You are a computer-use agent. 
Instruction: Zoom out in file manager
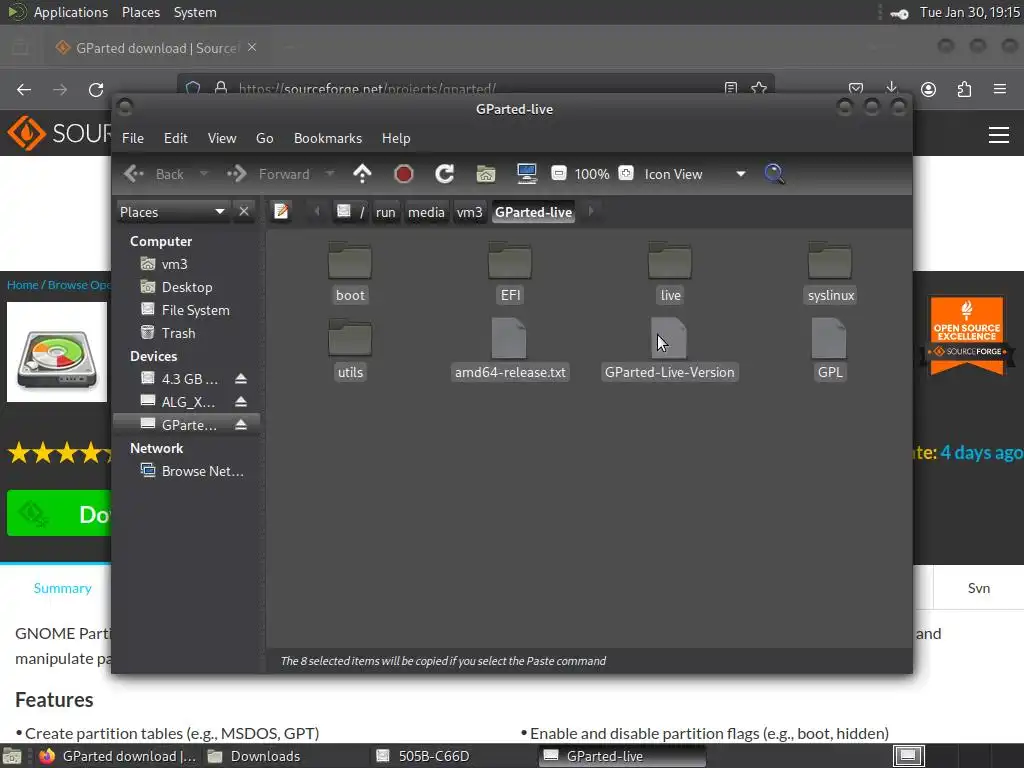(x=558, y=173)
